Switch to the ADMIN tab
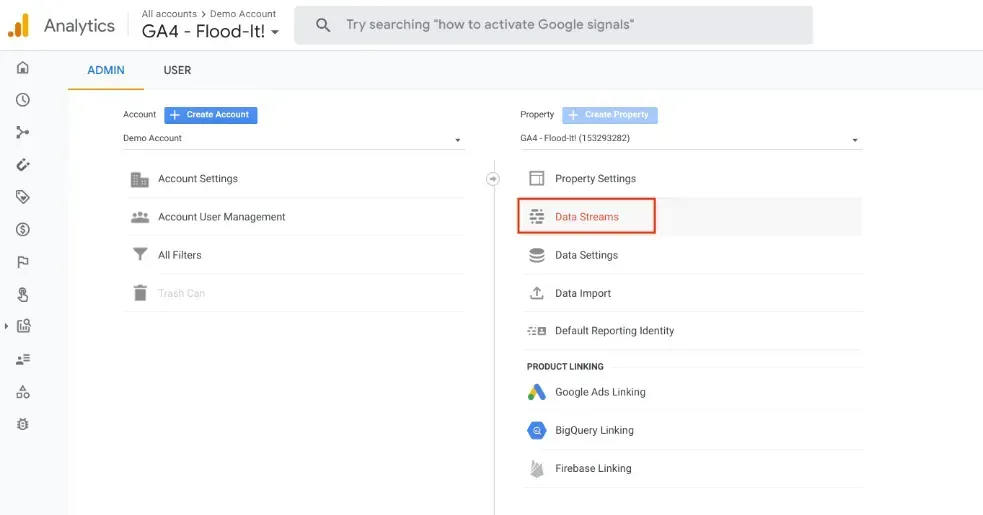Screen dimensions: 983x515 [106, 70]
